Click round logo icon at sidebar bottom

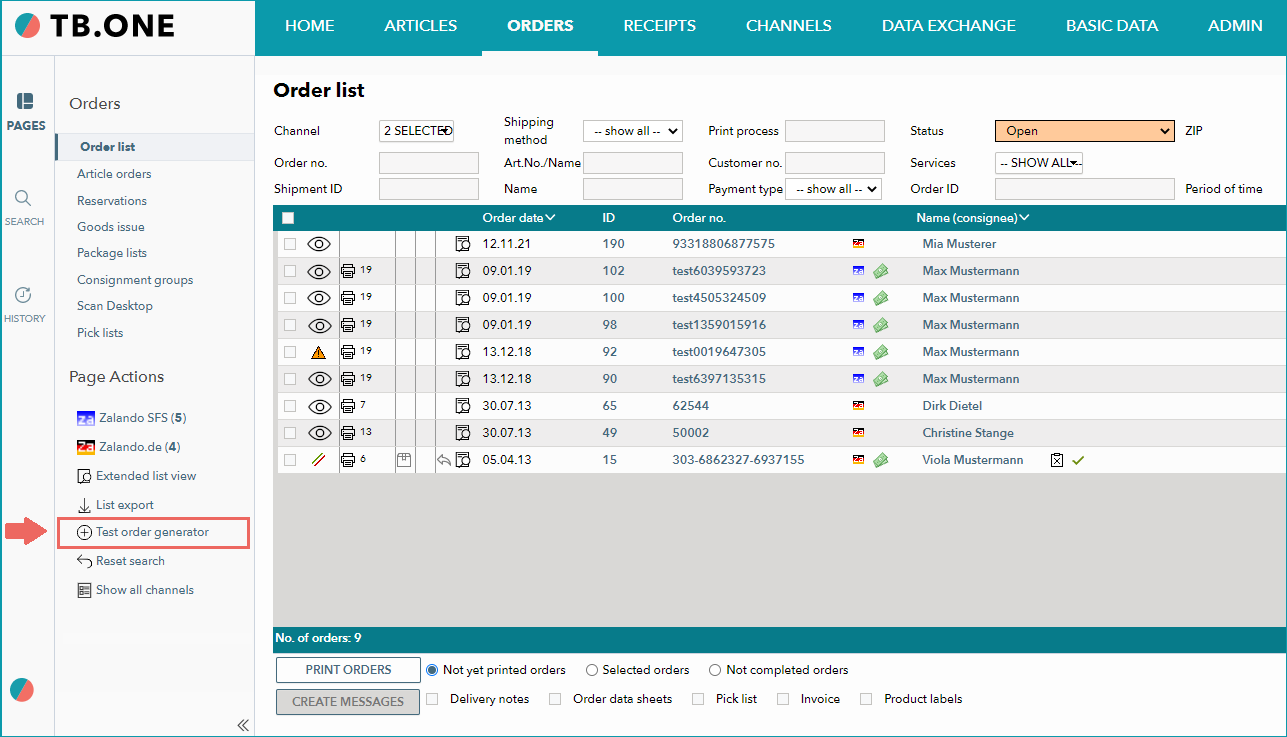click(21, 689)
